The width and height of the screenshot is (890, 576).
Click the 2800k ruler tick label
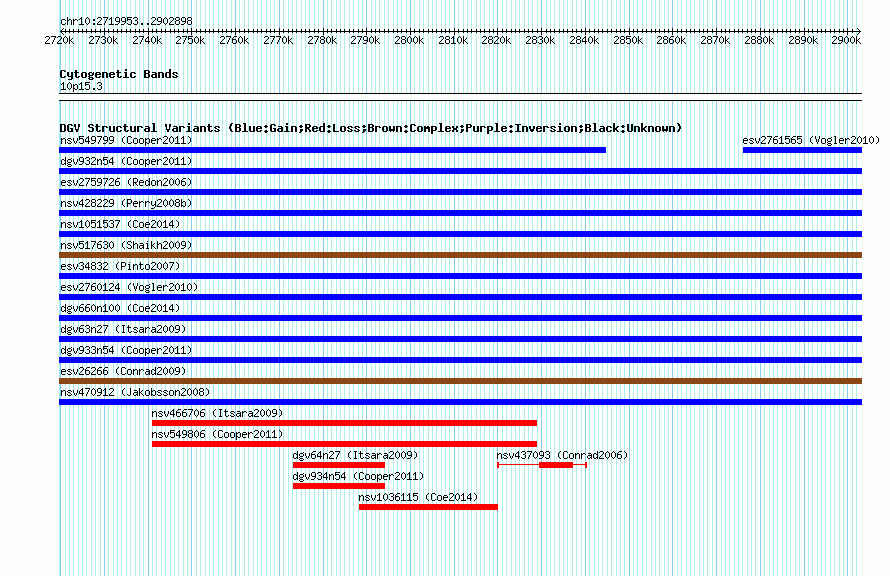409,40
